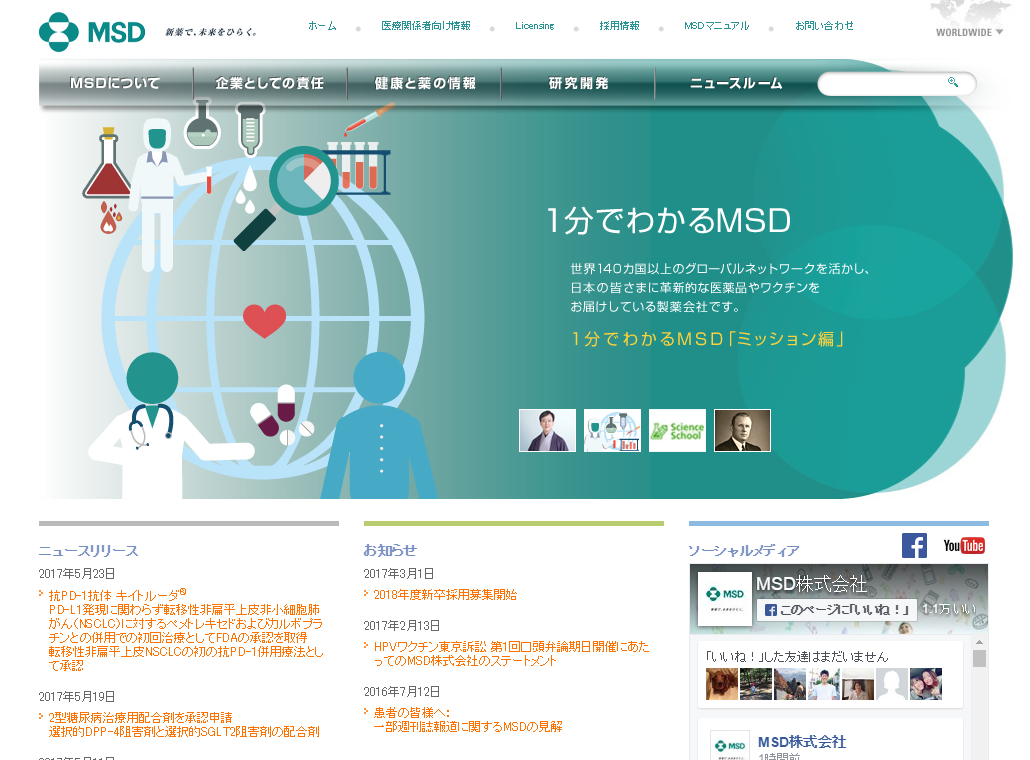Select the sepia portrait thumbnail

[x=742, y=430]
